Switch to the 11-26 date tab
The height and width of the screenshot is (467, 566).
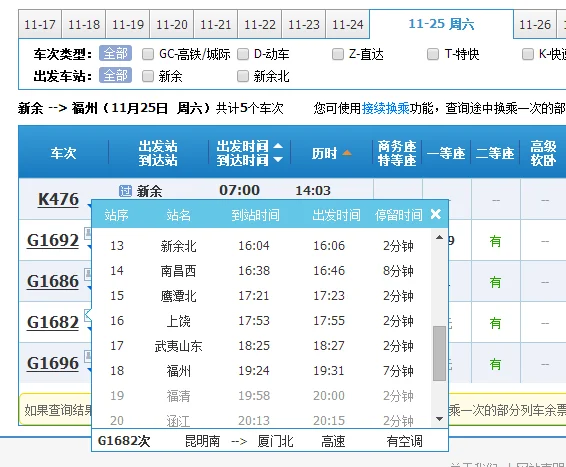coord(535,24)
